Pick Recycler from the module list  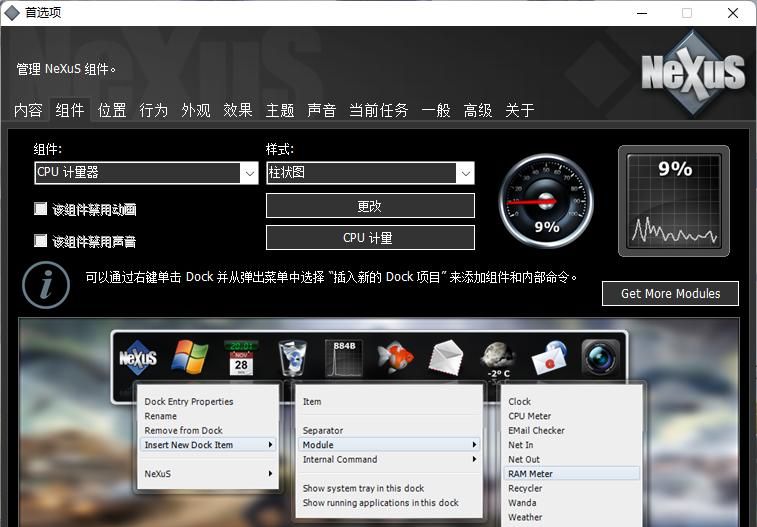(x=525, y=488)
